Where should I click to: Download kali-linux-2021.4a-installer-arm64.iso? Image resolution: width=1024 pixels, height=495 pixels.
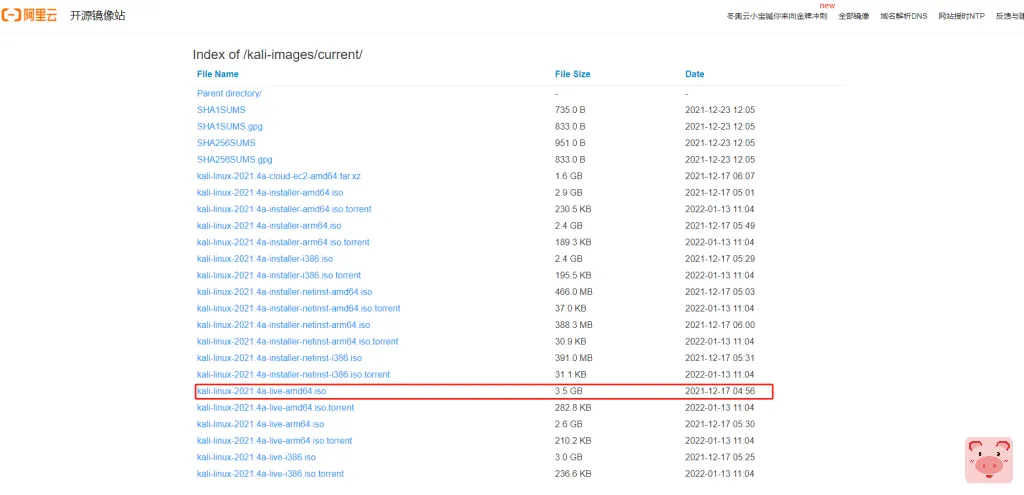tap(269, 225)
